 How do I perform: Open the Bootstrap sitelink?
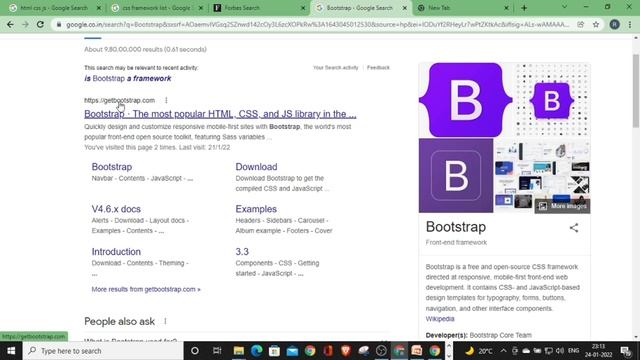click(111, 167)
